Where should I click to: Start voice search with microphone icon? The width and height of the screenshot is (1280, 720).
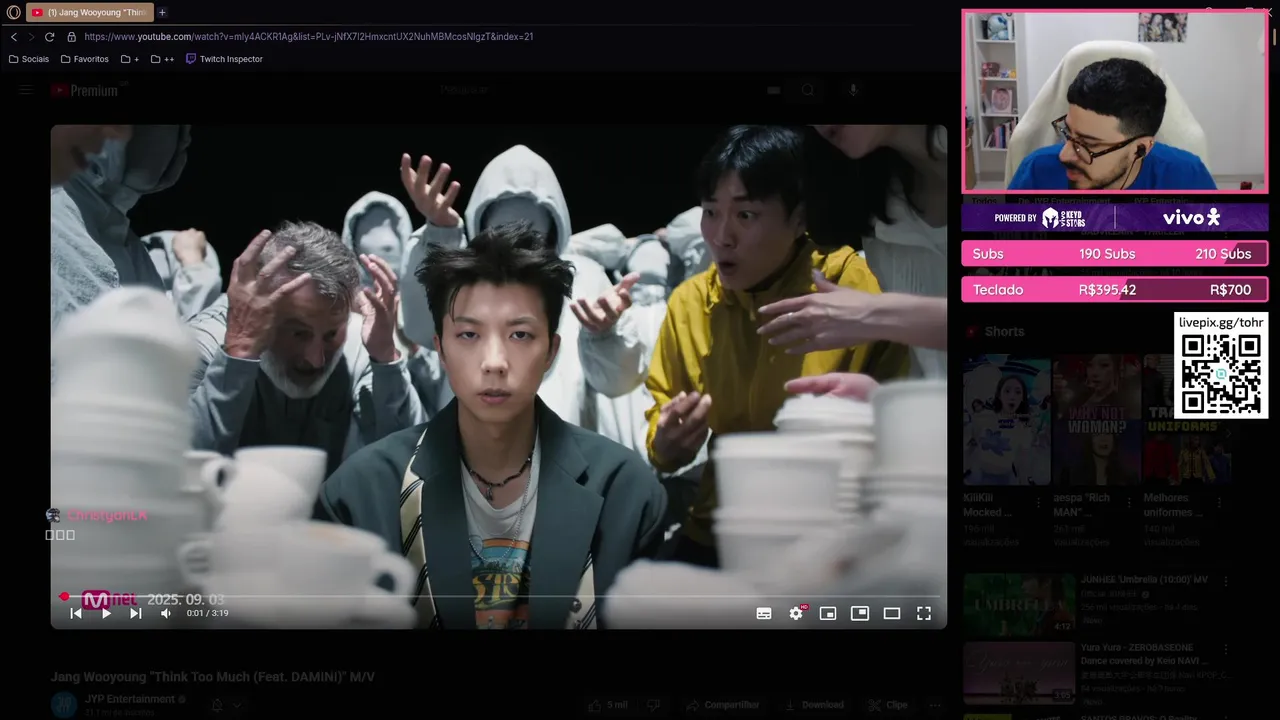pos(853,90)
